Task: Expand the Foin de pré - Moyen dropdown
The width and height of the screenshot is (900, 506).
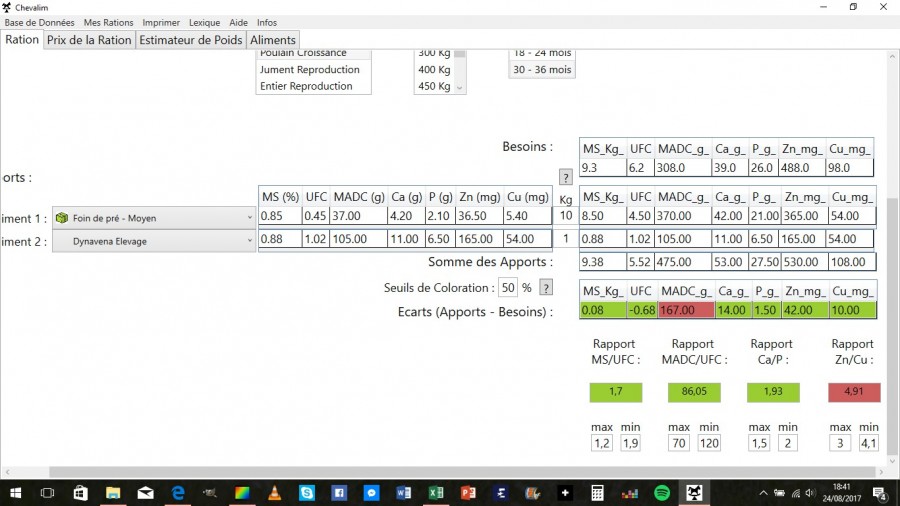Action: [249, 217]
